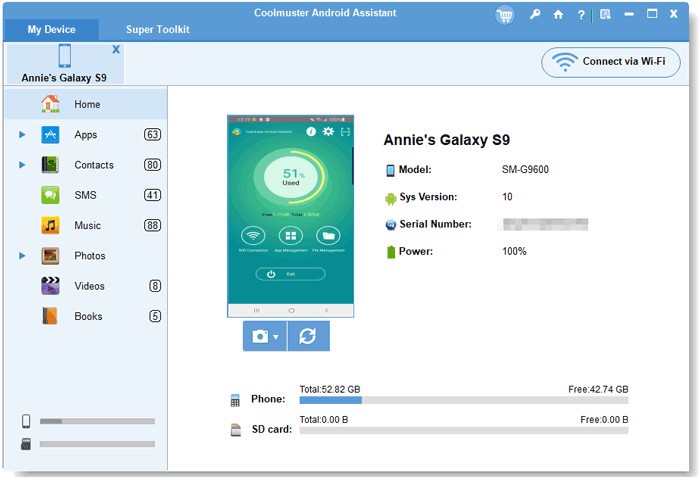Click the scan icon on phone preview
The width and height of the screenshot is (700, 477).
pyautogui.click(x=345, y=132)
